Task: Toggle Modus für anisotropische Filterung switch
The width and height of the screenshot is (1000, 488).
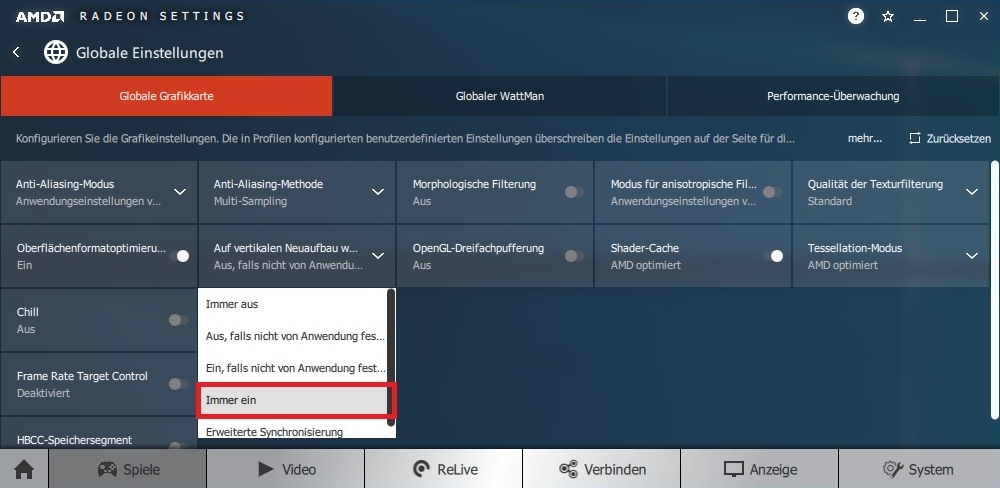Action: pyautogui.click(x=772, y=192)
